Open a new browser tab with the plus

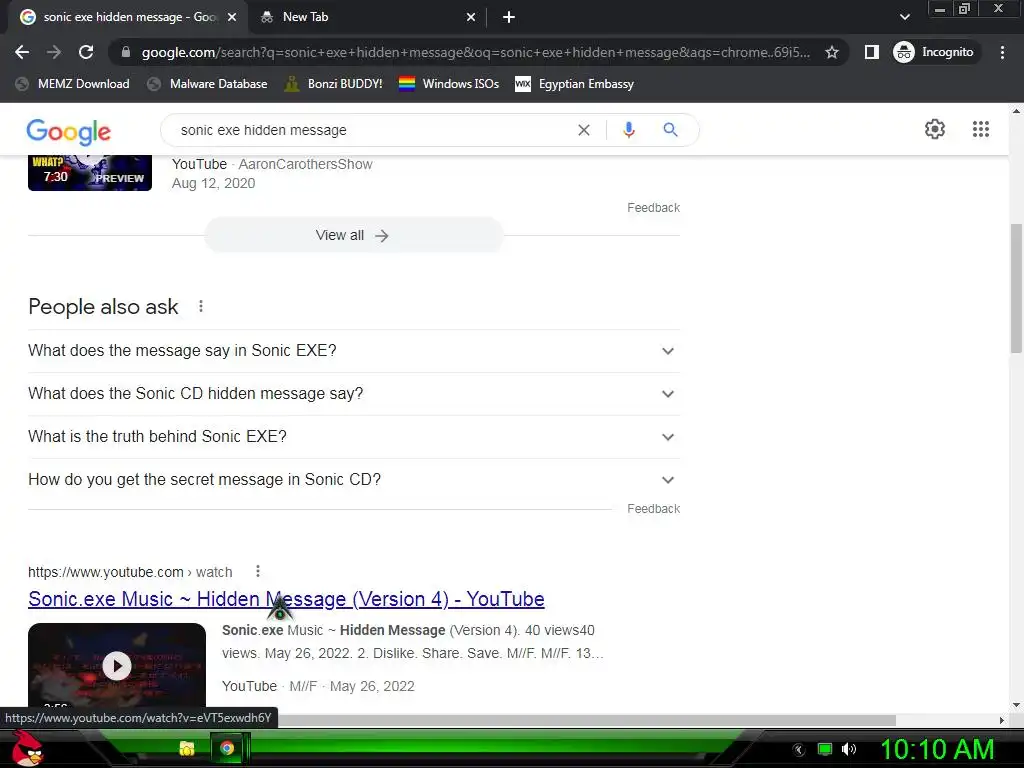tap(509, 17)
